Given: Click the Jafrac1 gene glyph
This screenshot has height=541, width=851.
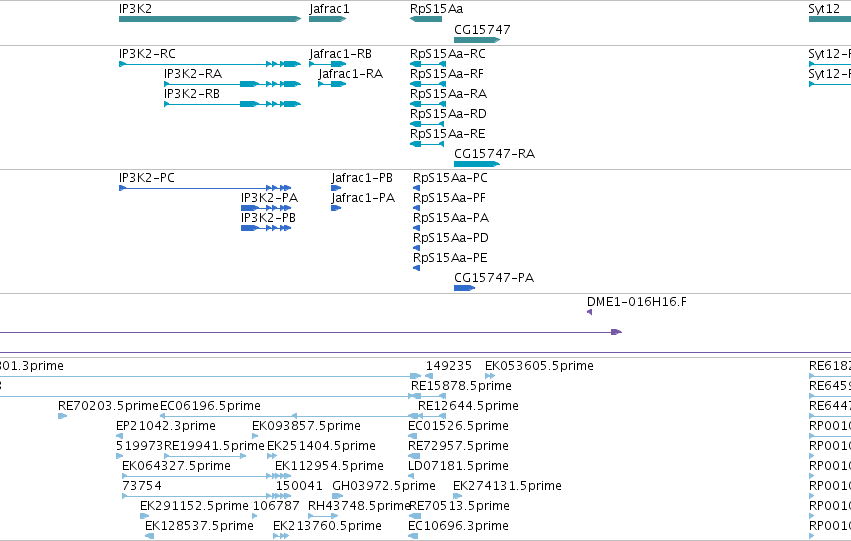Looking at the screenshot, I should click(327, 19).
